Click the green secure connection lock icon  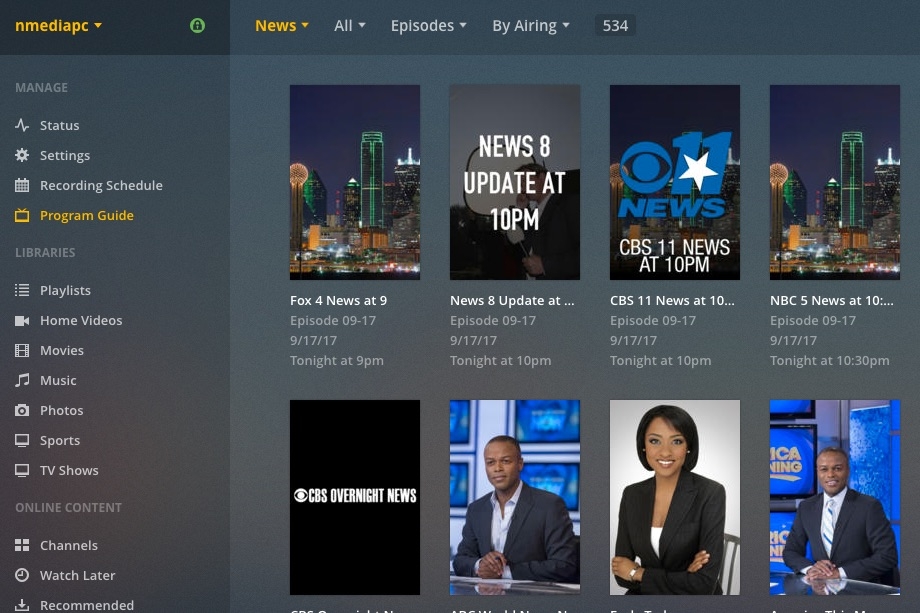coord(197,25)
